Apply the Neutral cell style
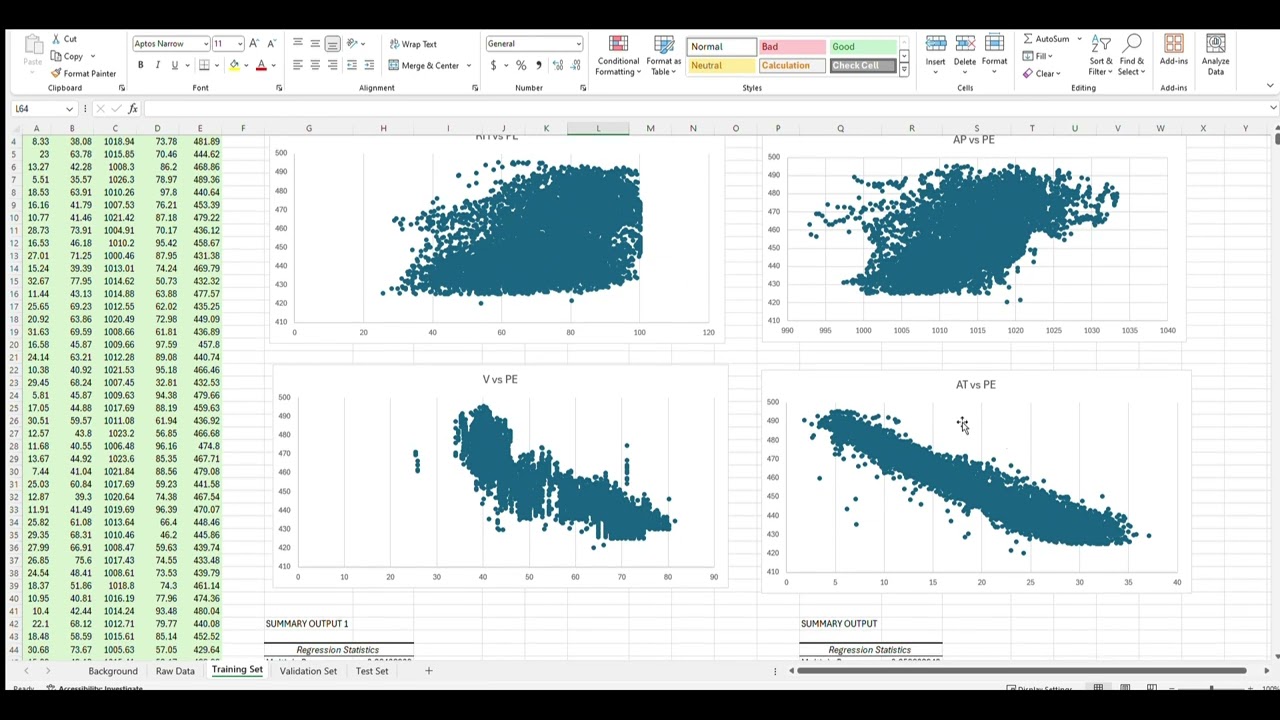The height and width of the screenshot is (720, 1280). (x=721, y=66)
